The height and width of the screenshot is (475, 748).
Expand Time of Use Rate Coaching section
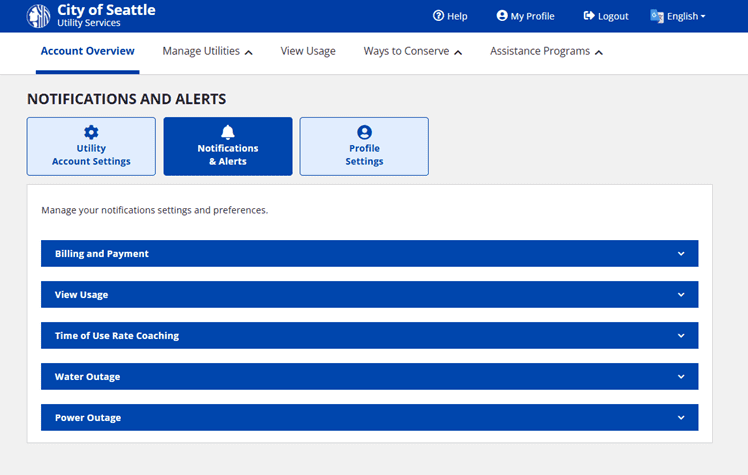click(x=369, y=336)
